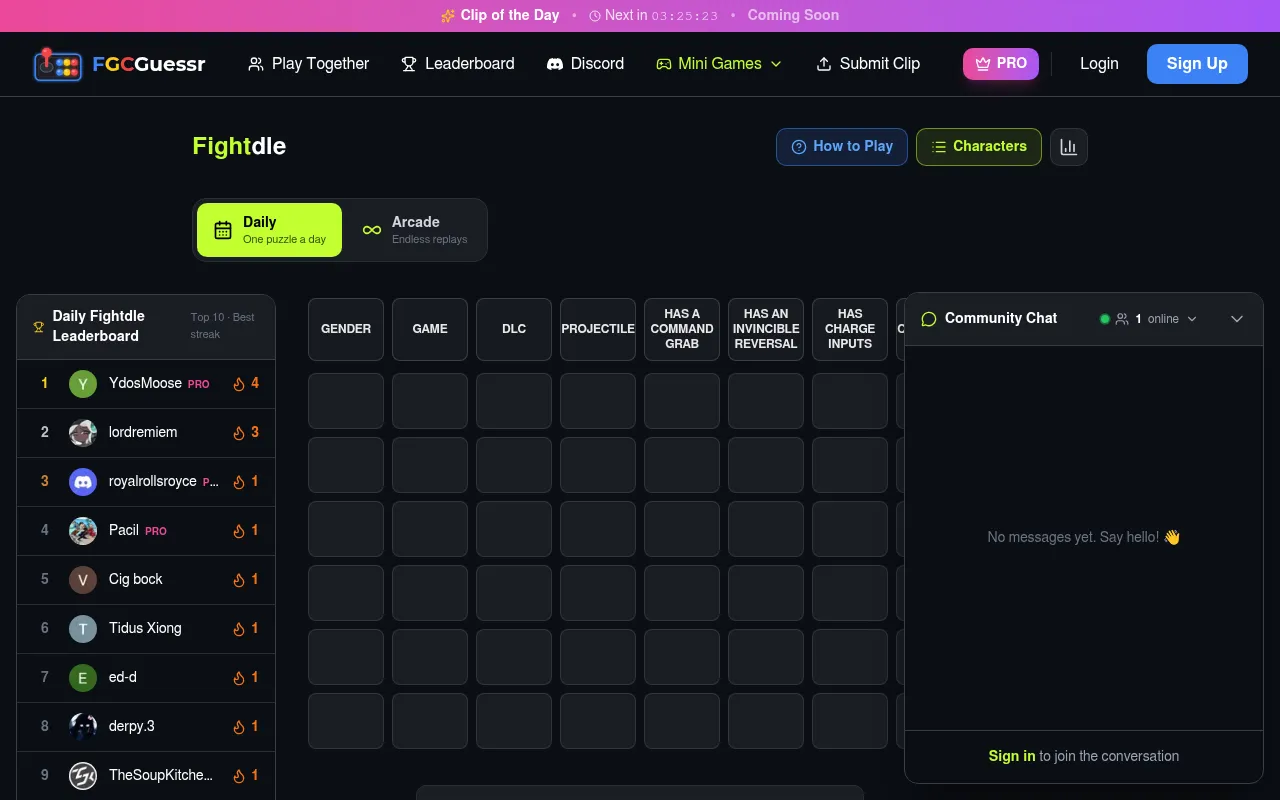
Task: Click TheSoupKitche... name in leaderboard
Action: coord(161,776)
